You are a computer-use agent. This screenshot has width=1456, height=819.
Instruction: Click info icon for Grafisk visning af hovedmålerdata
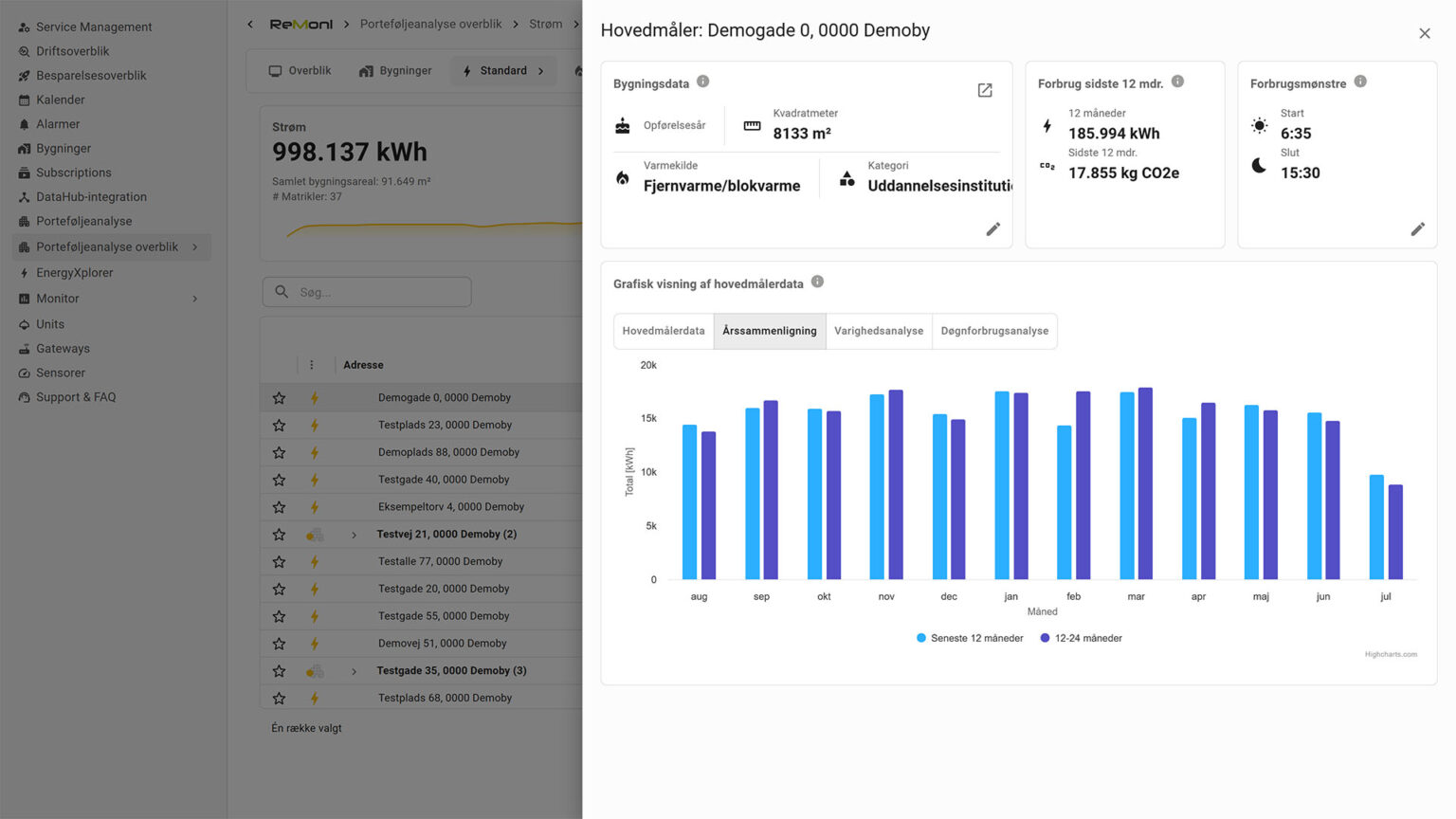point(817,282)
